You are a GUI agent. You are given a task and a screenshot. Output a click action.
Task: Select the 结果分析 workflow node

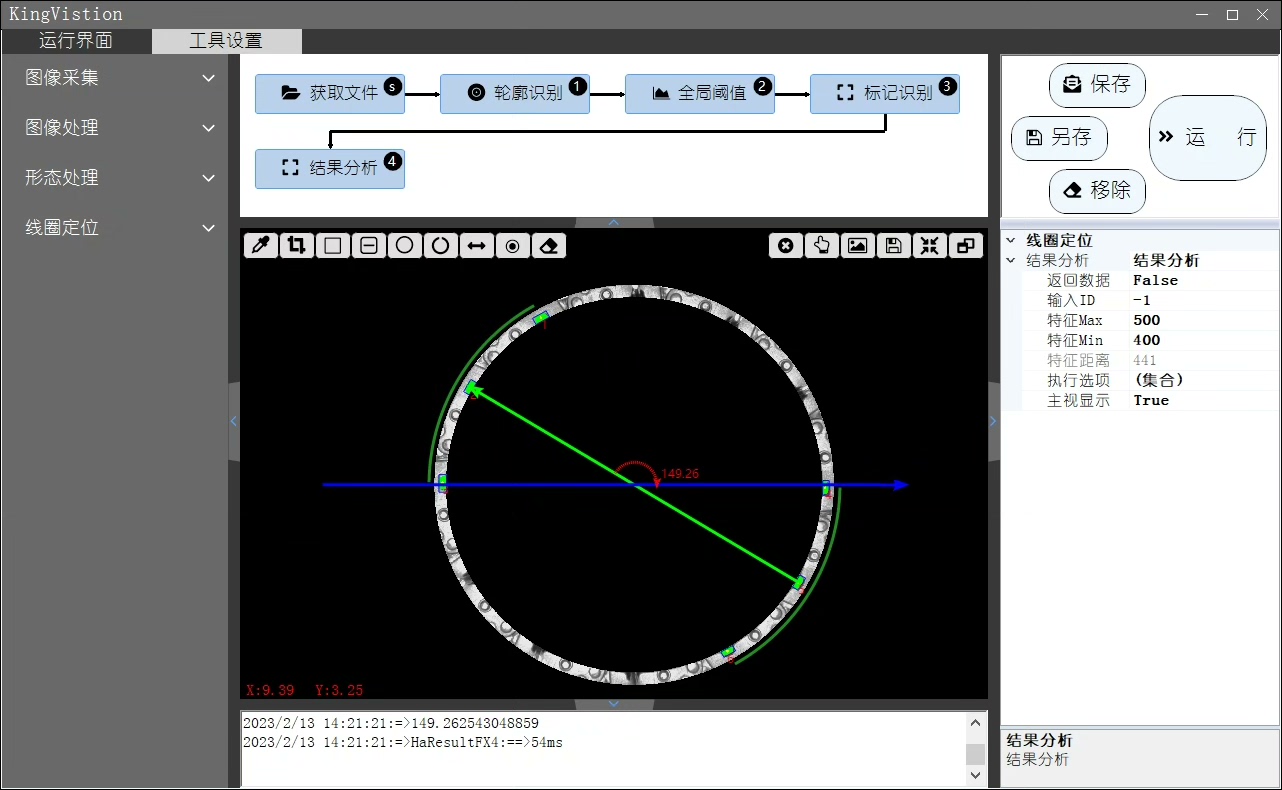[330, 168]
